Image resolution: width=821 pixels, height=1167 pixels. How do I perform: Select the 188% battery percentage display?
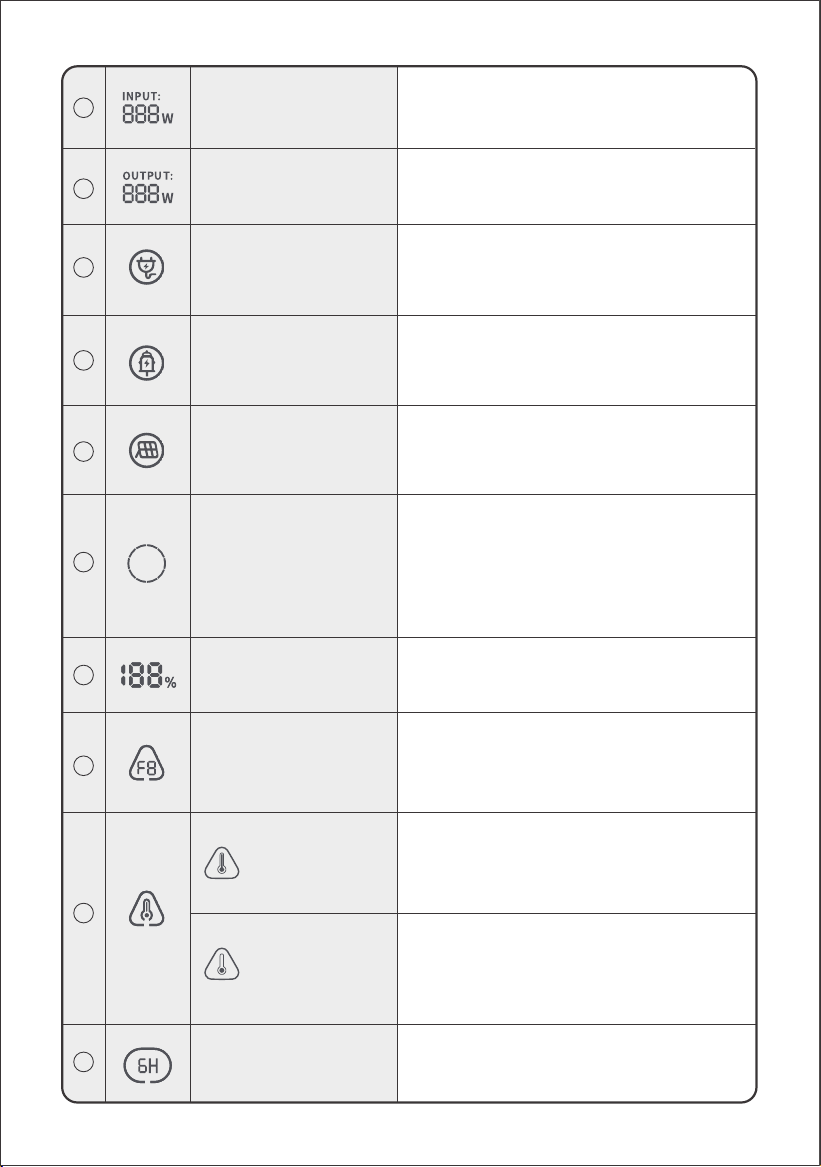click(148, 677)
